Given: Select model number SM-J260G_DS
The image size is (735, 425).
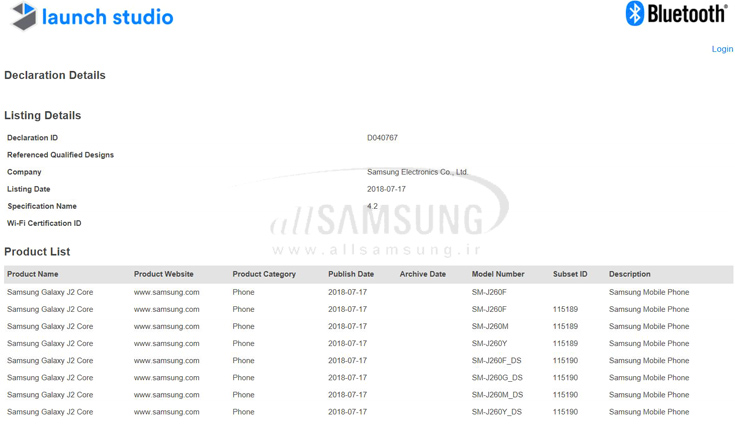Looking at the screenshot, I should 497,378.
